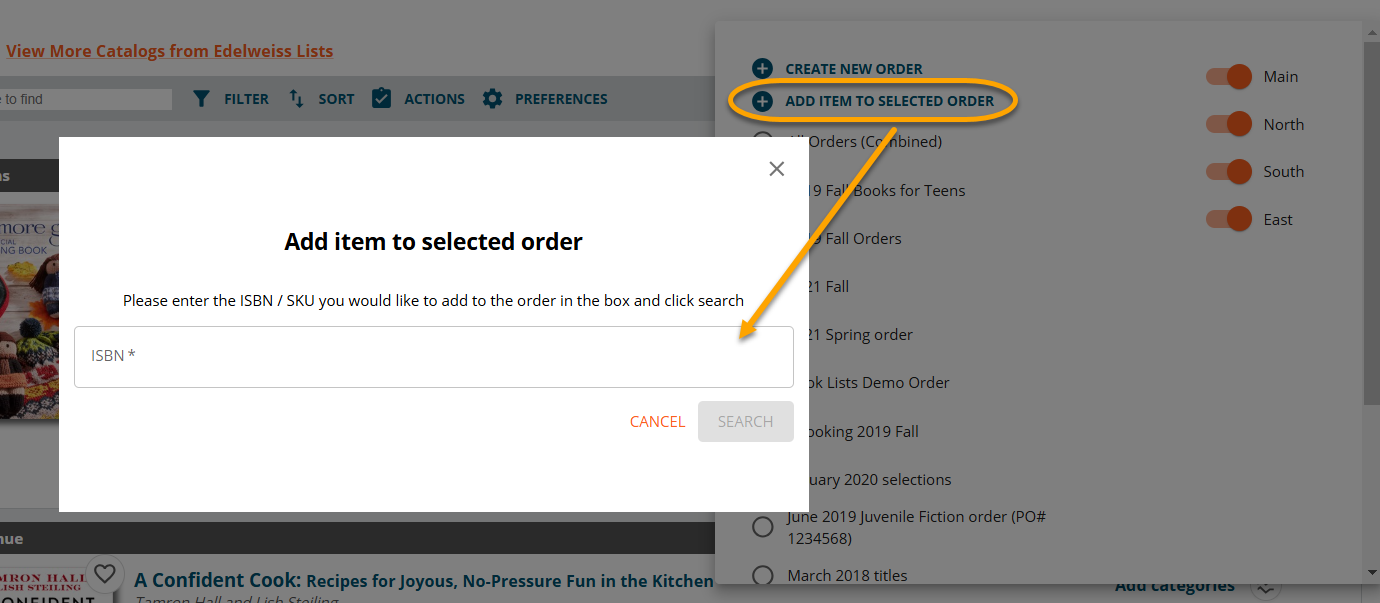Turn off the South location switch
The image size is (1380, 603).
point(1228,171)
